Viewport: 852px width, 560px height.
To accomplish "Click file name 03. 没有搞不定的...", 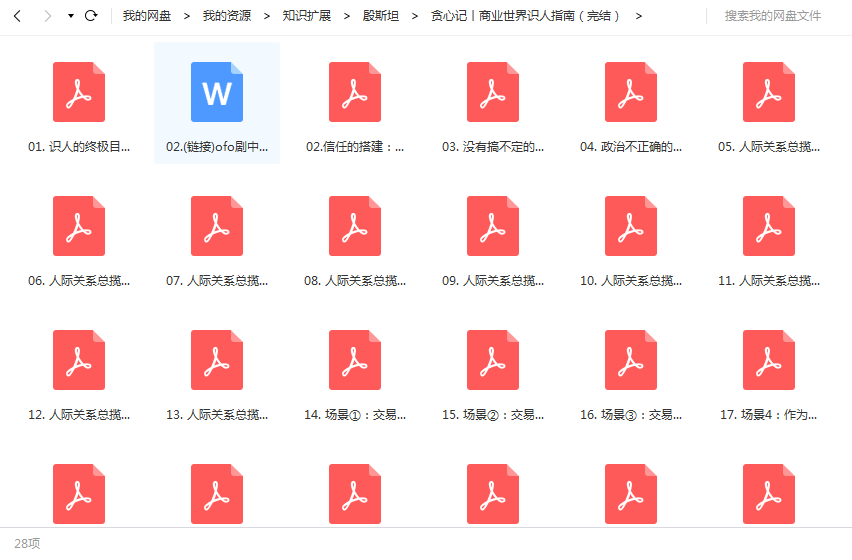I will 493,147.
